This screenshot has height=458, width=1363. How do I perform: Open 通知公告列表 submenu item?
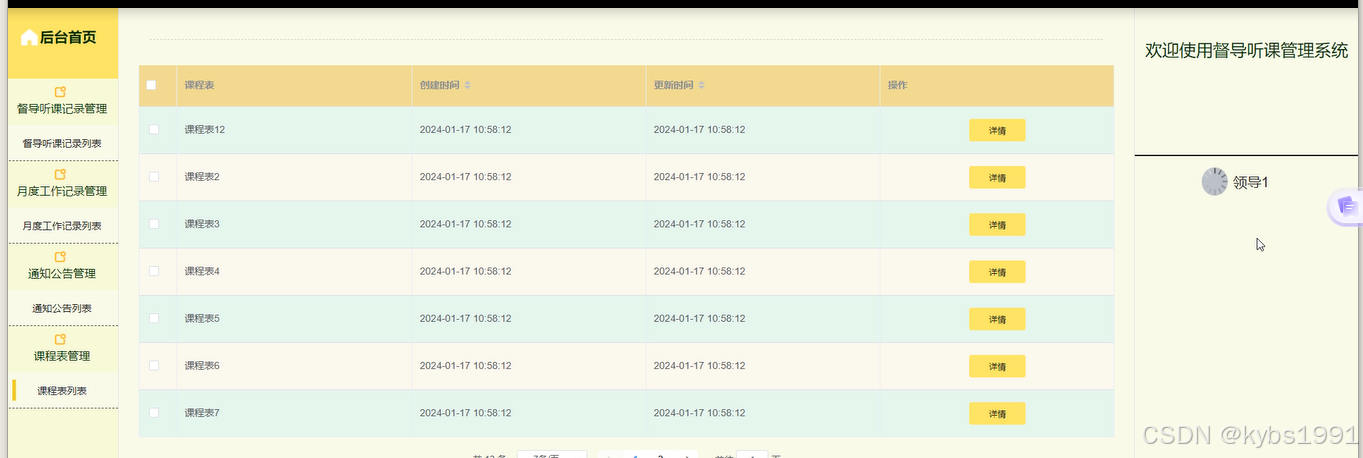pyautogui.click(x=62, y=308)
